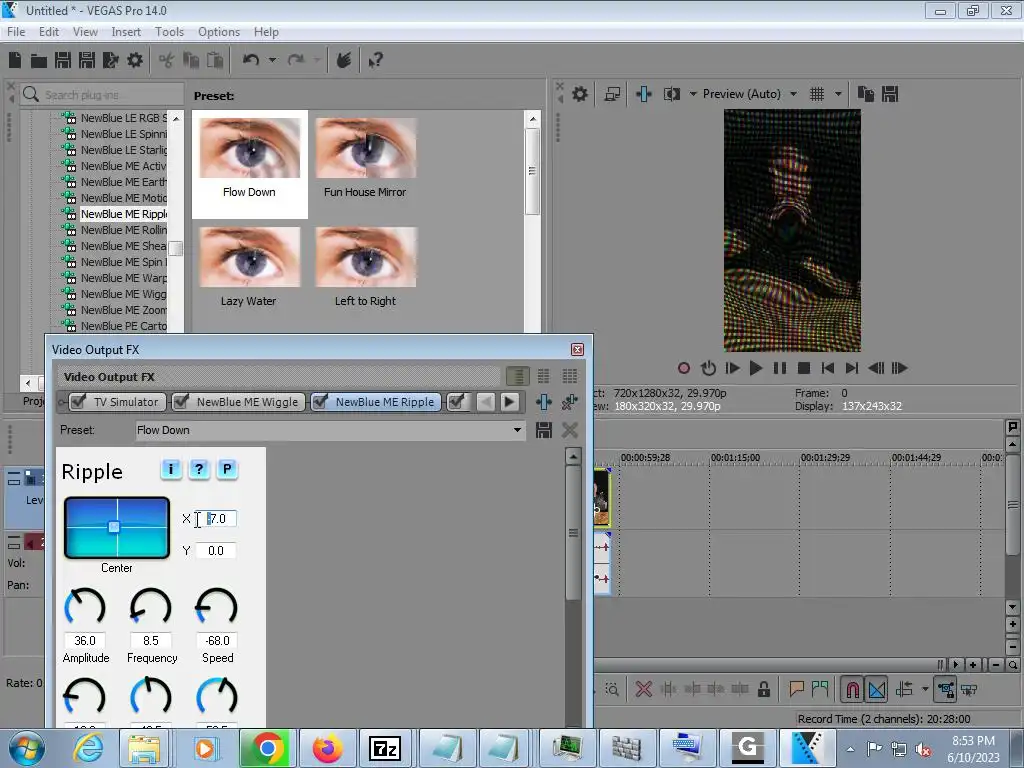Click the Speed knob
The image size is (1024, 768).
(217, 607)
